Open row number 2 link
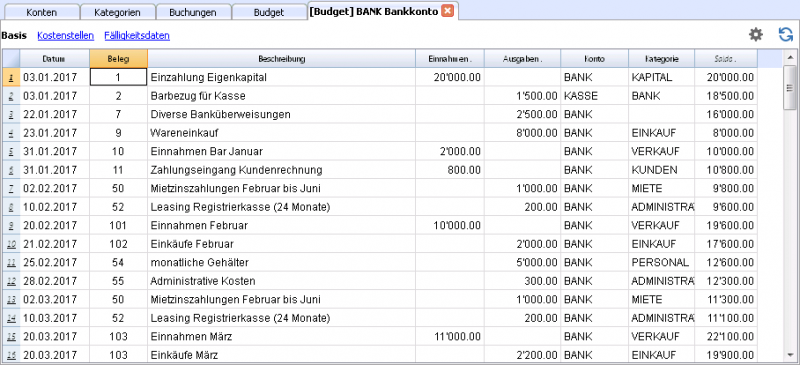 click(11, 96)
